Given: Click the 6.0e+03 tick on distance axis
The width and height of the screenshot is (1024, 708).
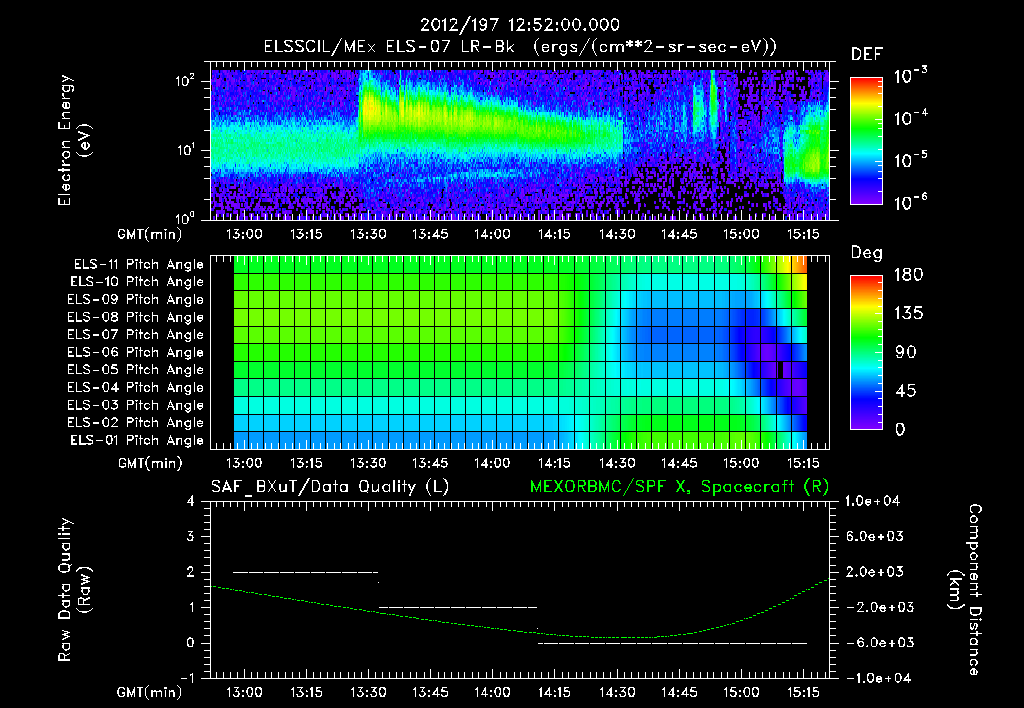Looking at the screenshot, I should pyautogui.click(x=875, y=536).
